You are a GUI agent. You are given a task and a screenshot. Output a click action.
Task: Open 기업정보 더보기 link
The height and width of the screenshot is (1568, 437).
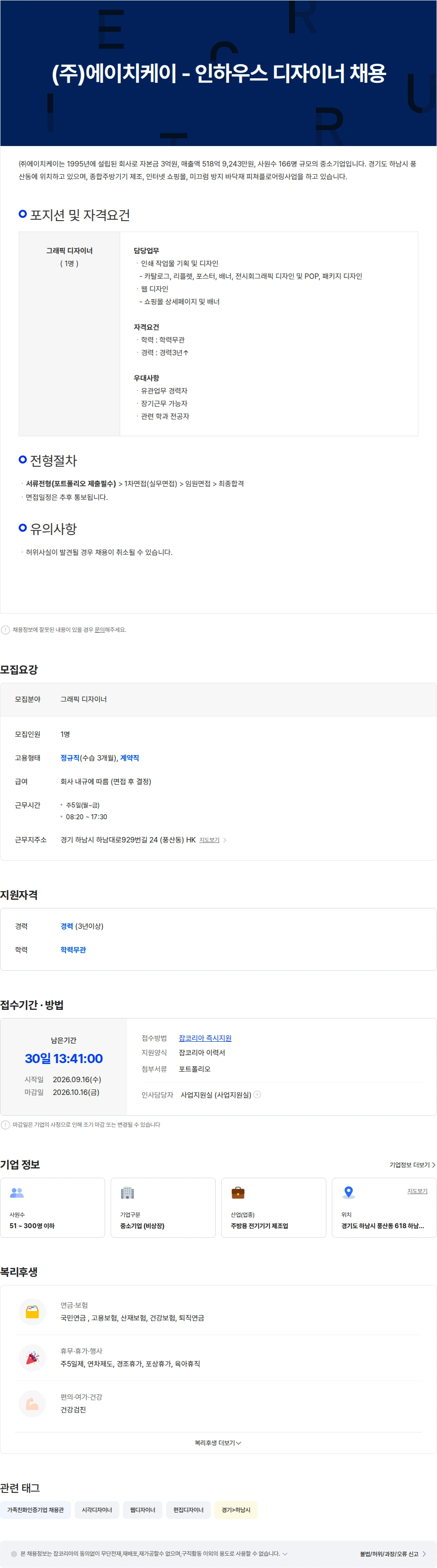coord(412,1165)
